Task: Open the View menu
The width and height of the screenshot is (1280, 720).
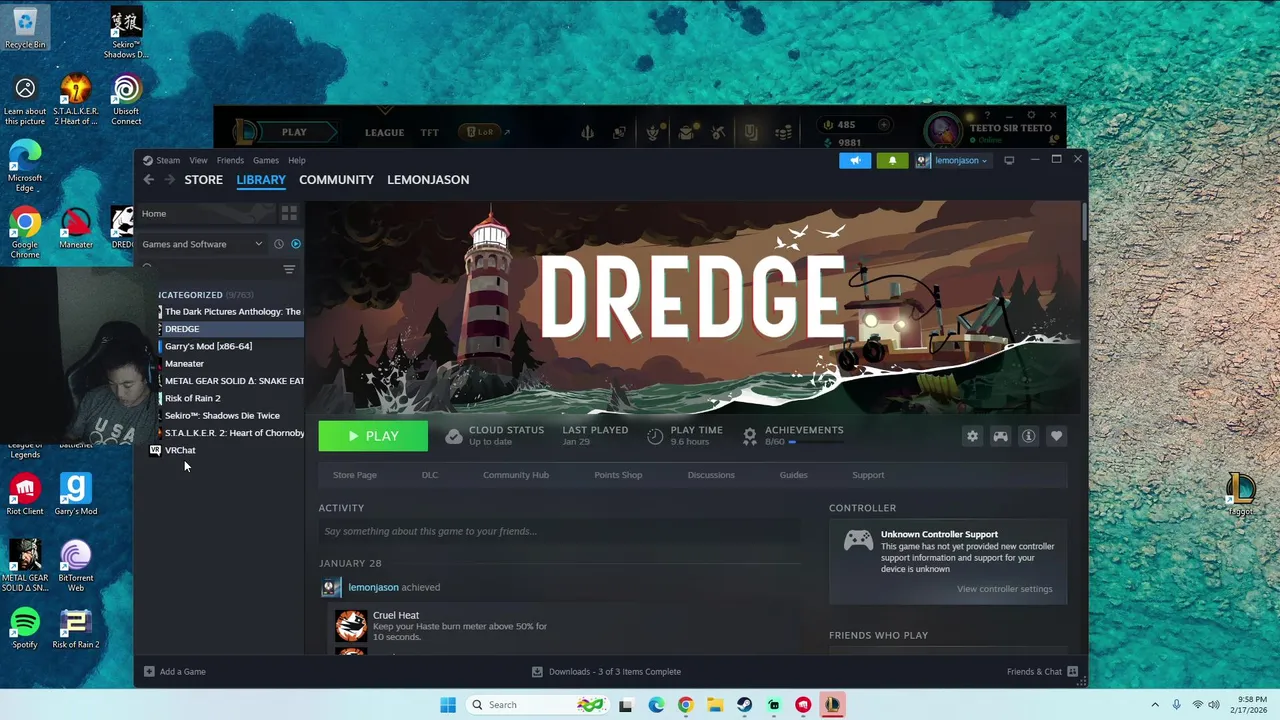Action: (x=199, y=160)
